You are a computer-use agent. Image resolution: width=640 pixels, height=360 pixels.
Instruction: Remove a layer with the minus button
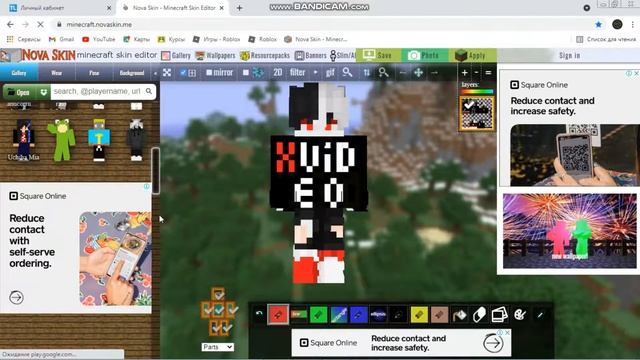[476, 73]
